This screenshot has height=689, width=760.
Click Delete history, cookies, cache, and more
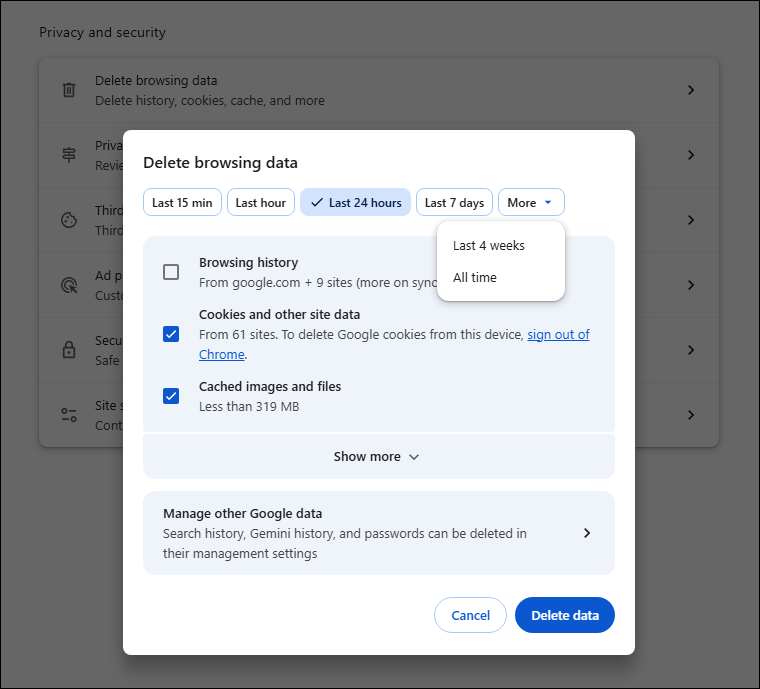pyautogui.click(x=210, y=101)
